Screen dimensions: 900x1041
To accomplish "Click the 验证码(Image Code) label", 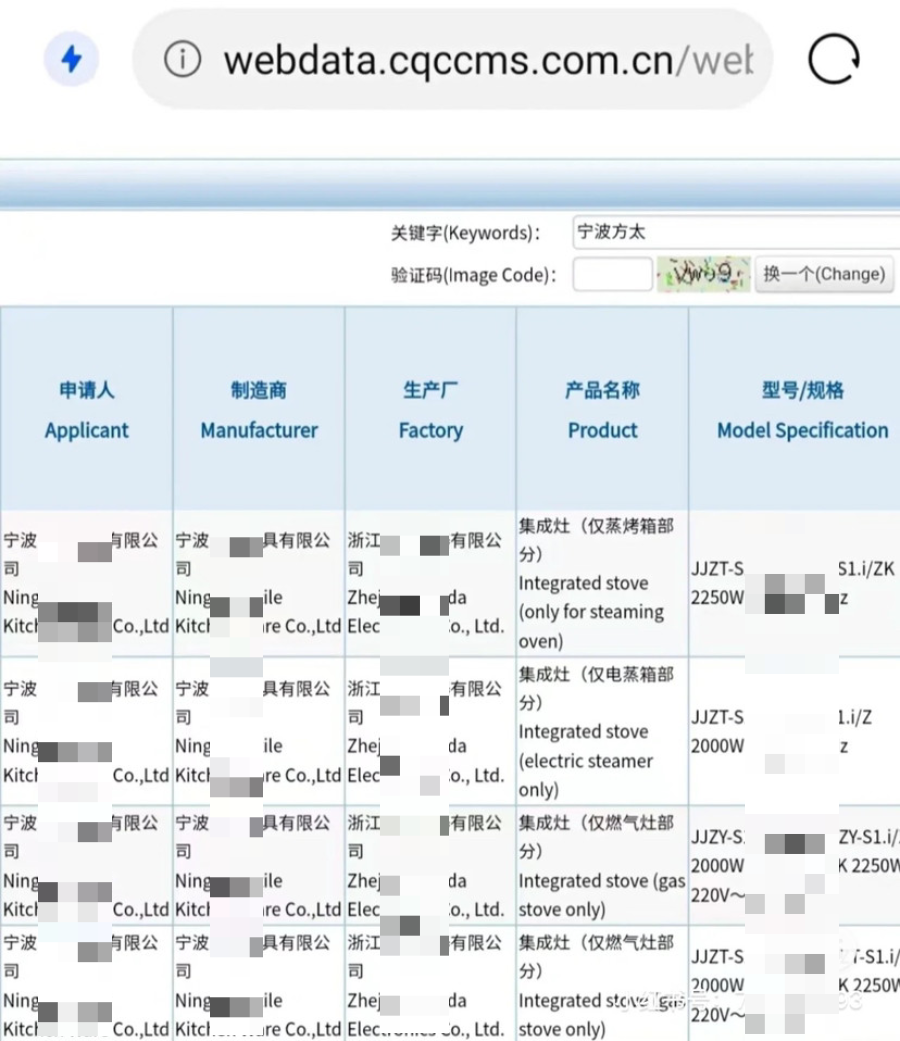I will pos(473,275).
